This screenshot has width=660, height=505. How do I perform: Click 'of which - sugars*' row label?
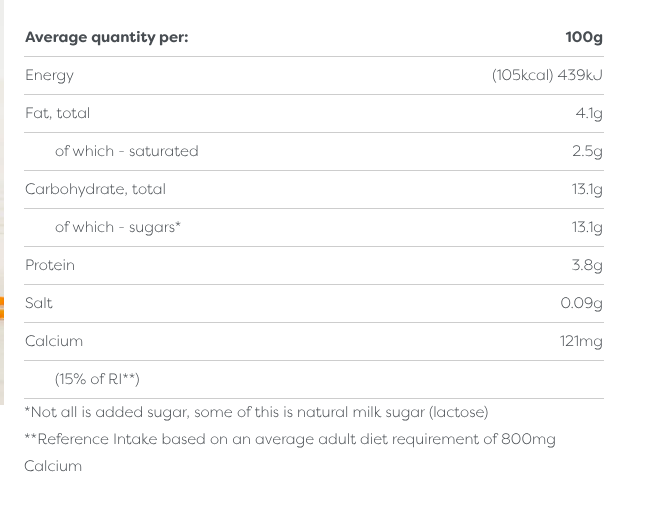pyautogui.click(x=117, y=228)
